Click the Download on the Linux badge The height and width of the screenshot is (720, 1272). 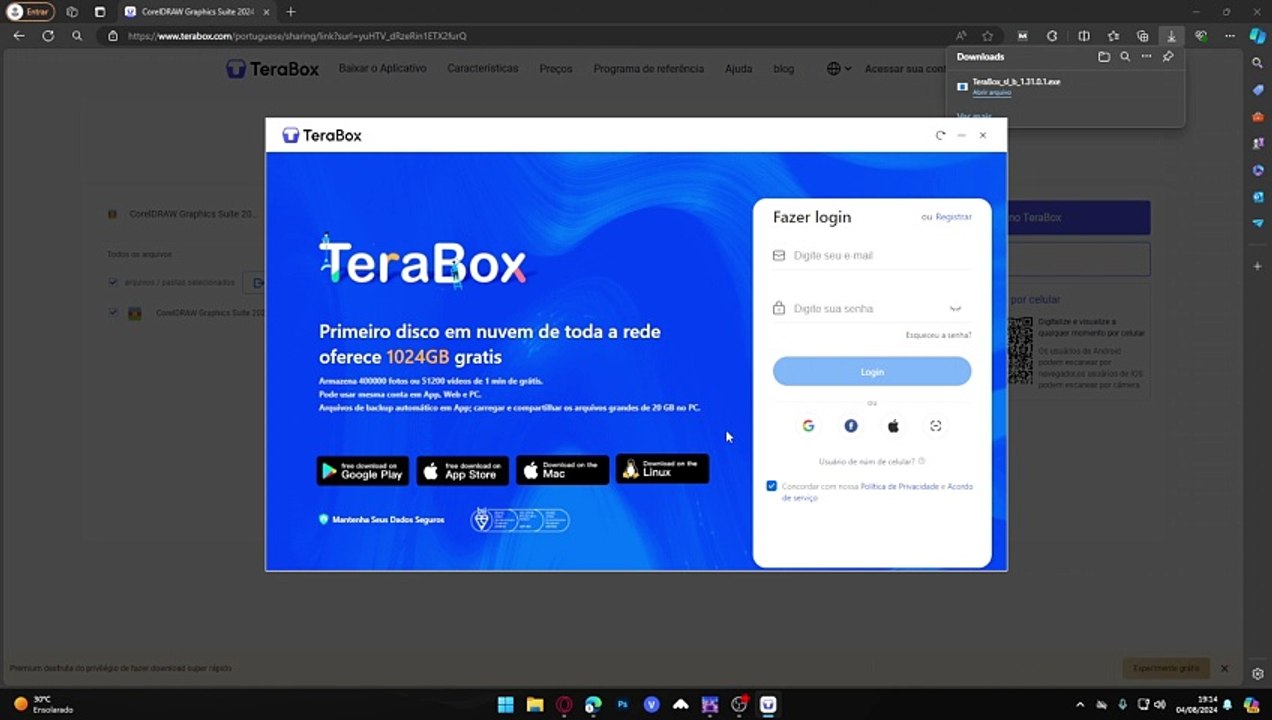(662, 469)
